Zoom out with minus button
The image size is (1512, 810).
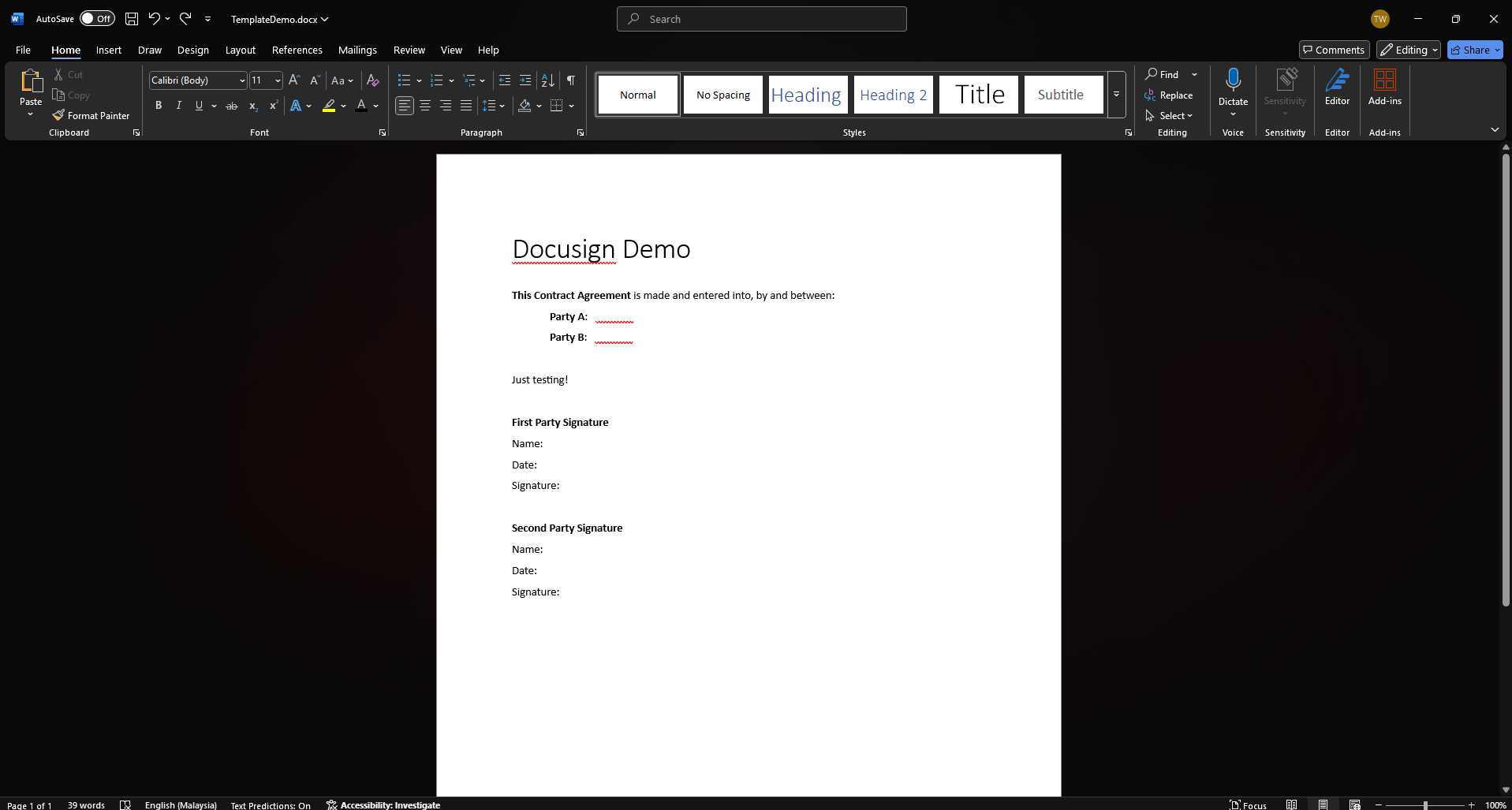tap(1379, 804)
